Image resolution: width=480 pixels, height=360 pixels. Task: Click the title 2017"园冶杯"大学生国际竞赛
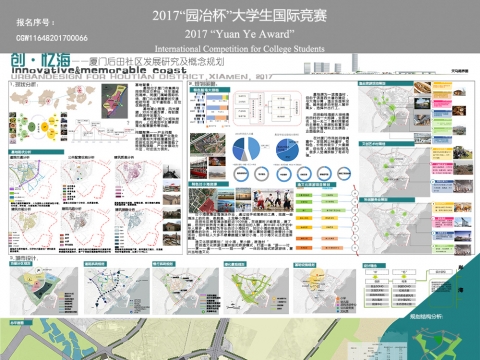point(240,16)
